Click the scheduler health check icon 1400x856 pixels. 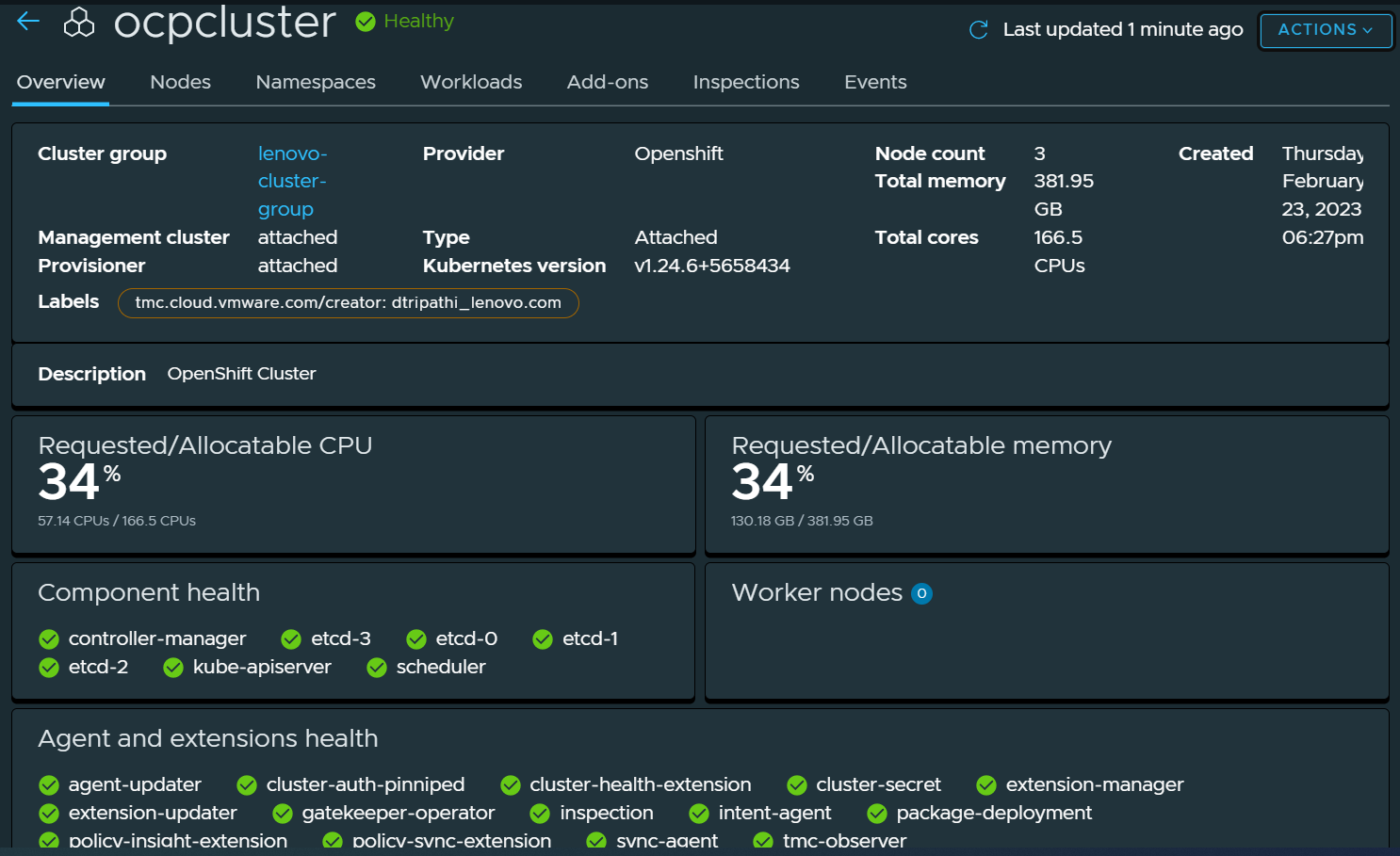click(x=377, y=668)
